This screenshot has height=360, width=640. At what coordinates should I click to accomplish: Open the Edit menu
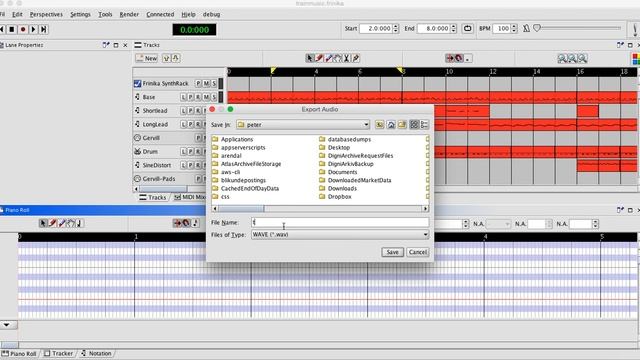[x=17, y=14]
